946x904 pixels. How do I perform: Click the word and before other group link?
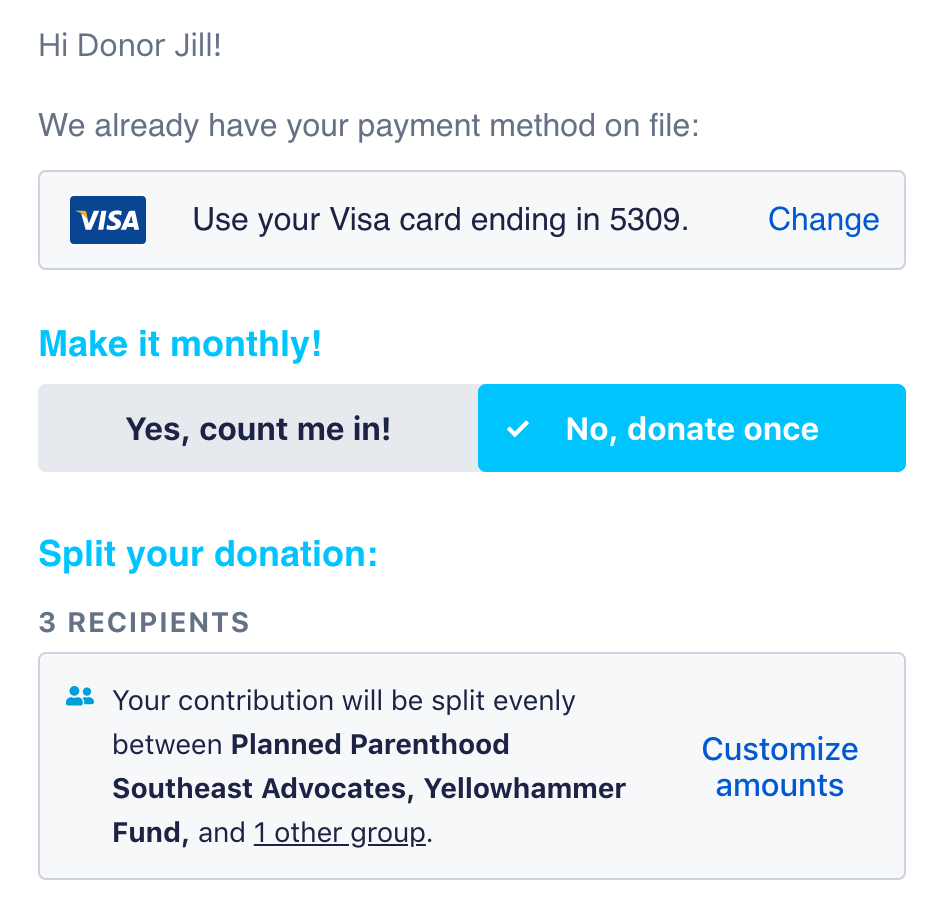pos(221,833)
